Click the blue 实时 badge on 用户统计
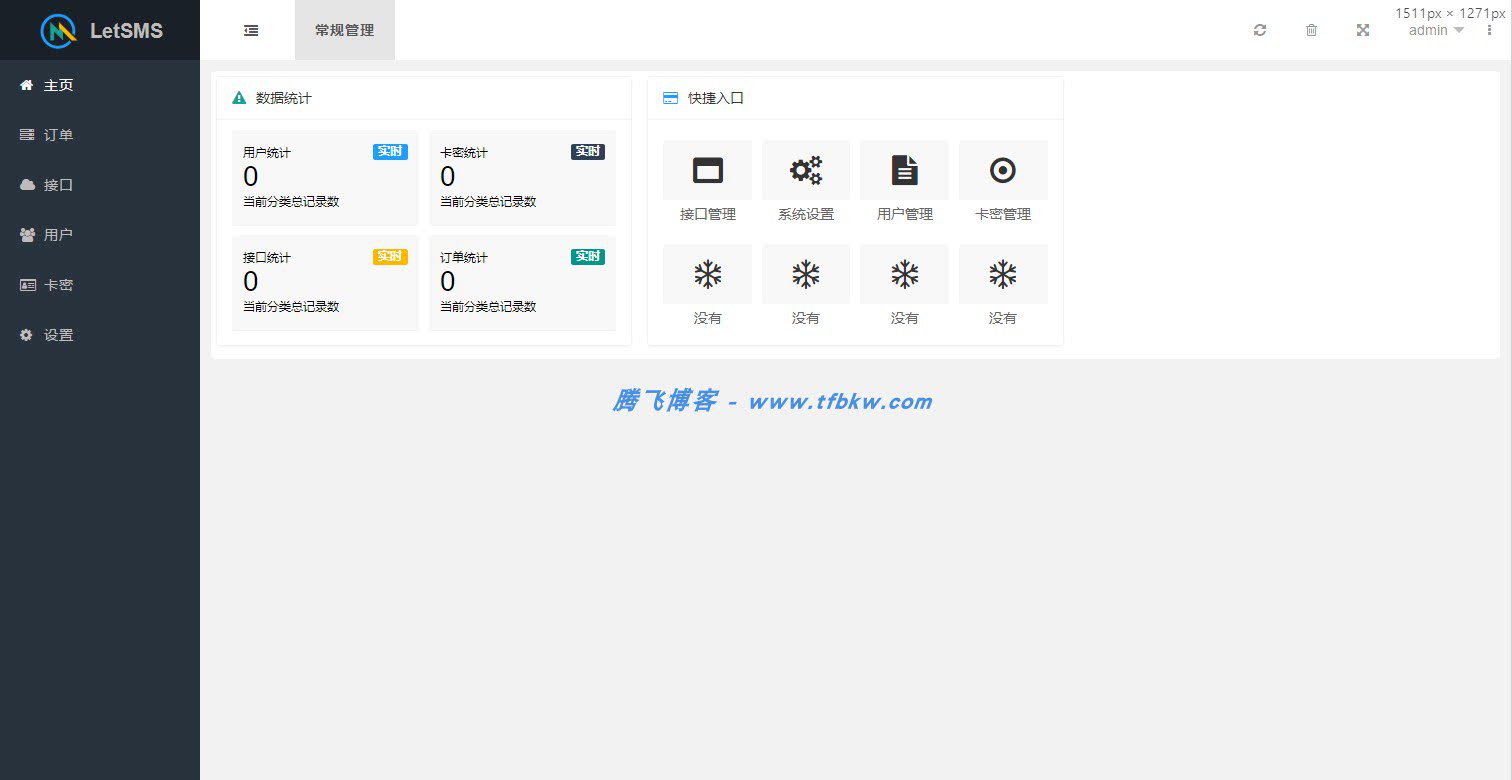Image resolution: width=1512 pixels, height=780 pixels. click(390, 152)
